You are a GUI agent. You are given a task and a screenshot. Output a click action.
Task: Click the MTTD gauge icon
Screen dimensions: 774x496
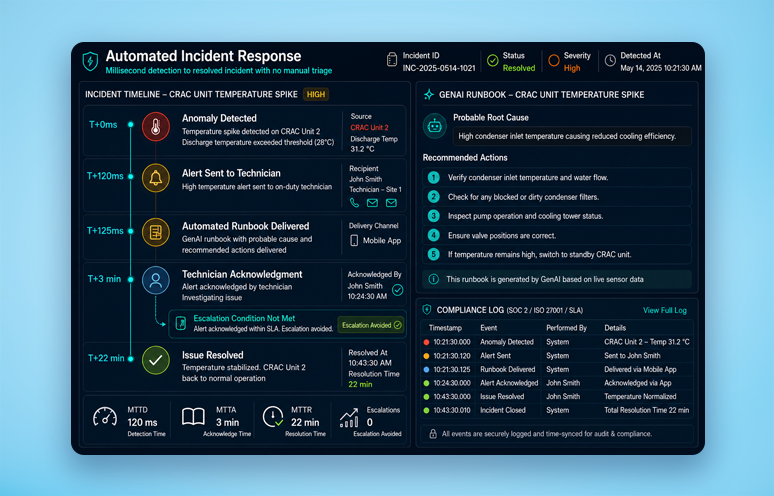[105, 417]
